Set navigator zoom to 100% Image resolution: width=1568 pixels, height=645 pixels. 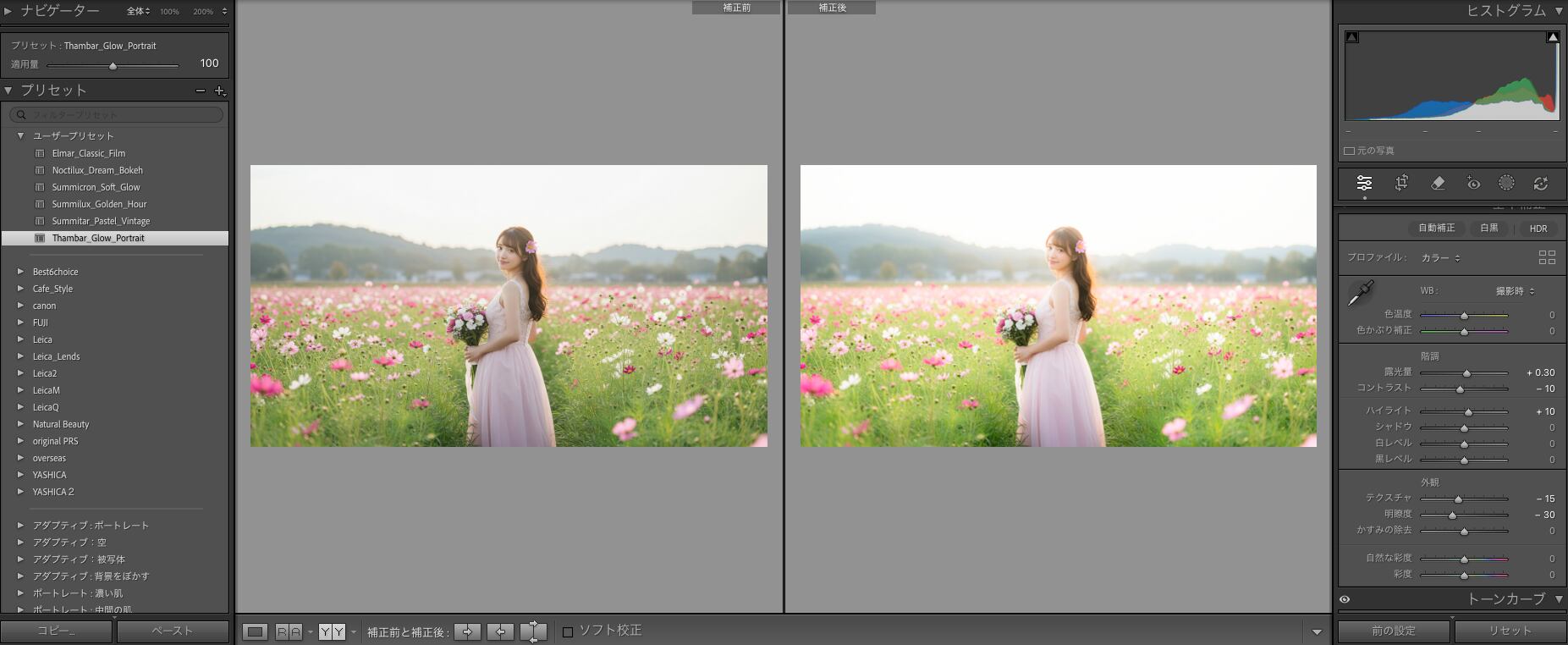(169, 12)
